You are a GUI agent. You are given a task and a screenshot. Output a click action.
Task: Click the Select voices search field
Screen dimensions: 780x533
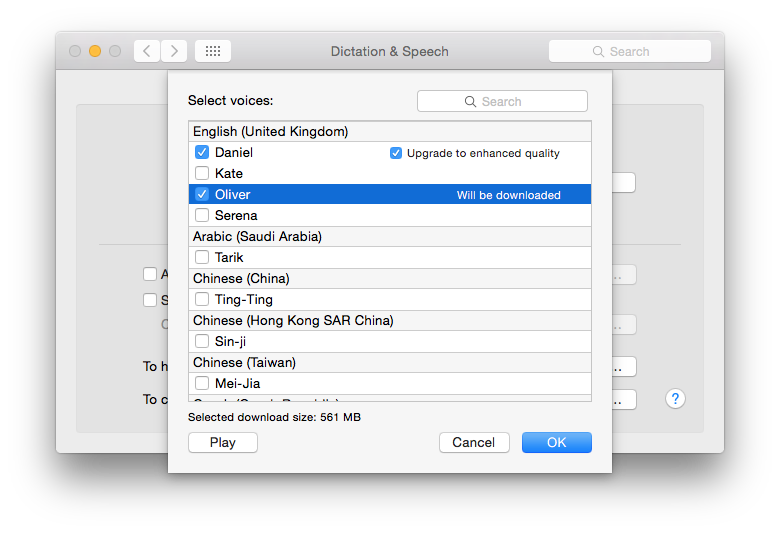502,102
